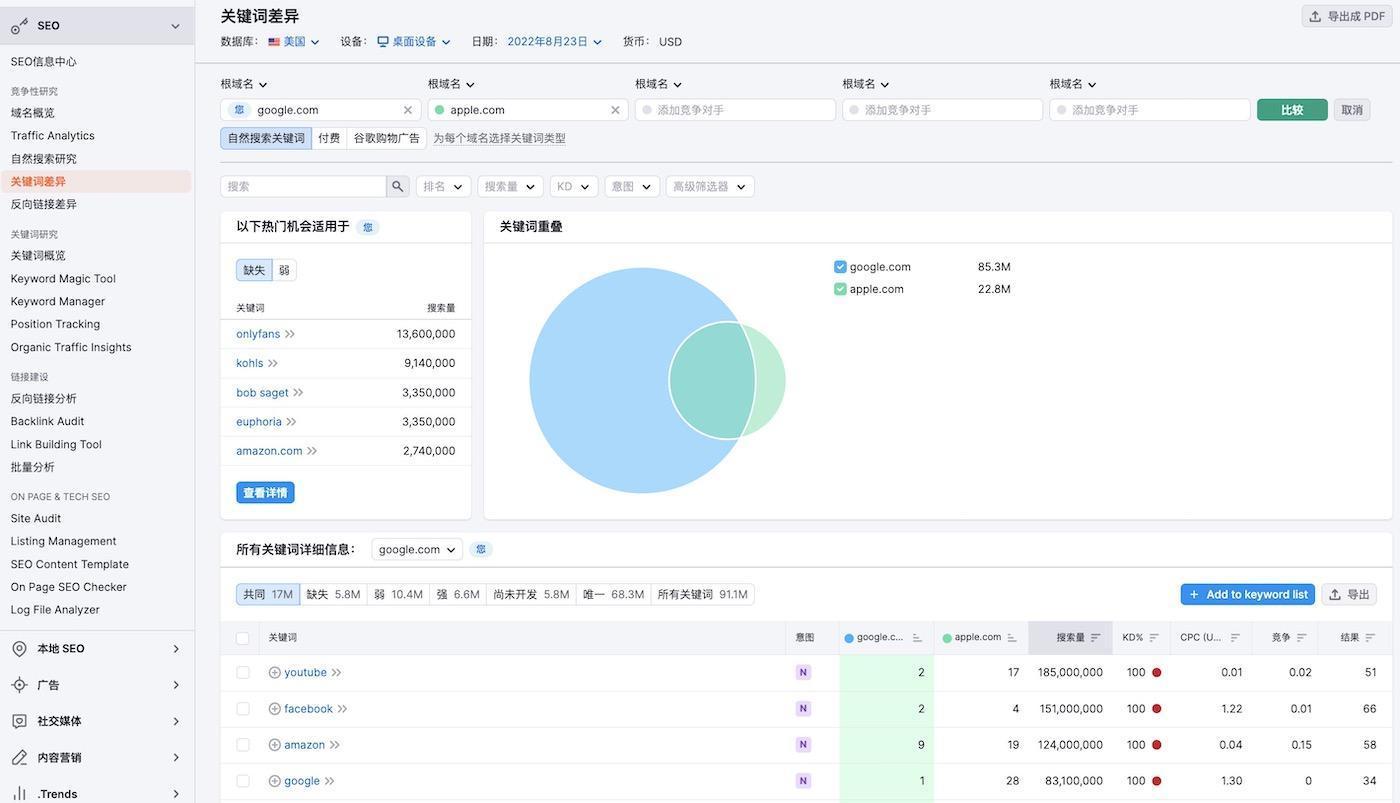Viewport: 1400px width, 803px height.
Task: Click sort icon on 结果 column
Action: click(x=1370, y=638)
